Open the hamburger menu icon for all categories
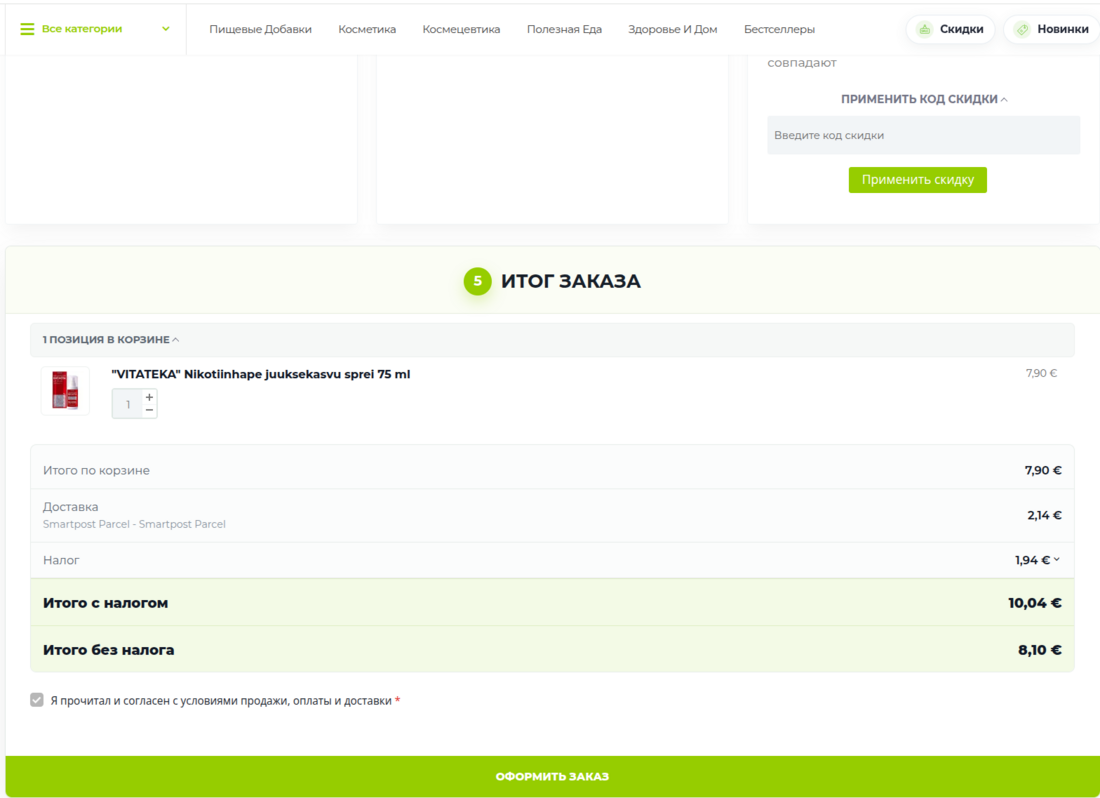The width and height of the screenshot is (1100, 798). (27, 29)
